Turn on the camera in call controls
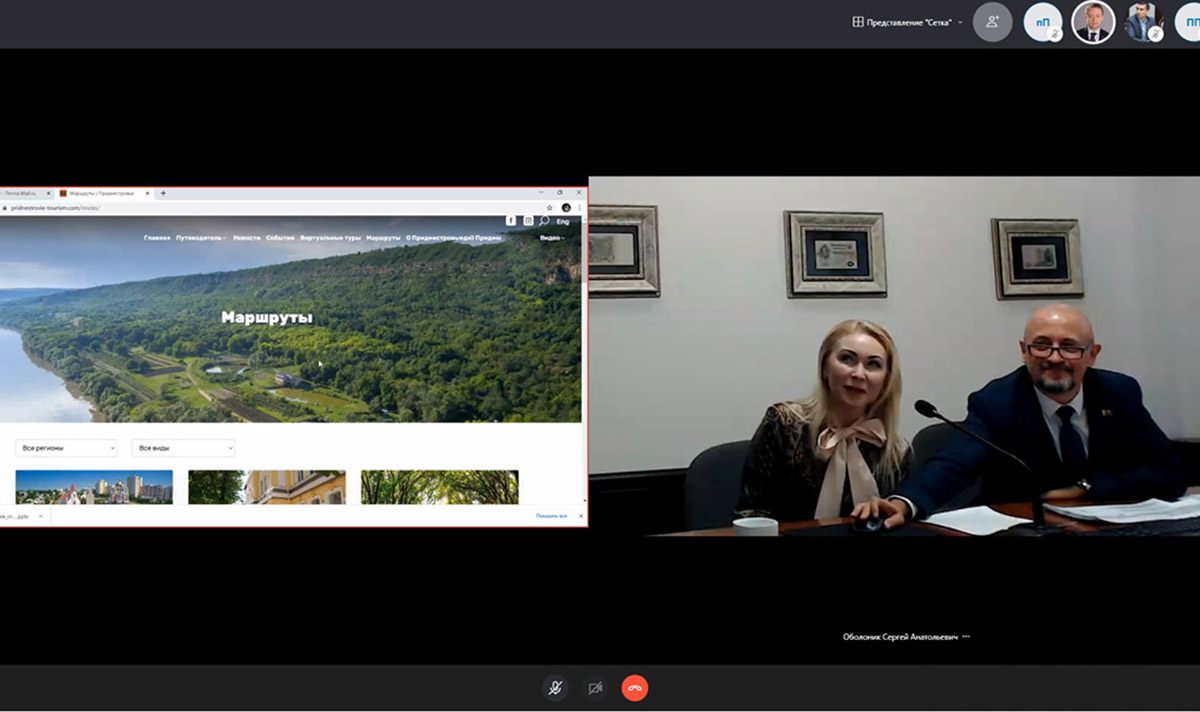Screen dimensions: 1200x712 595,688
